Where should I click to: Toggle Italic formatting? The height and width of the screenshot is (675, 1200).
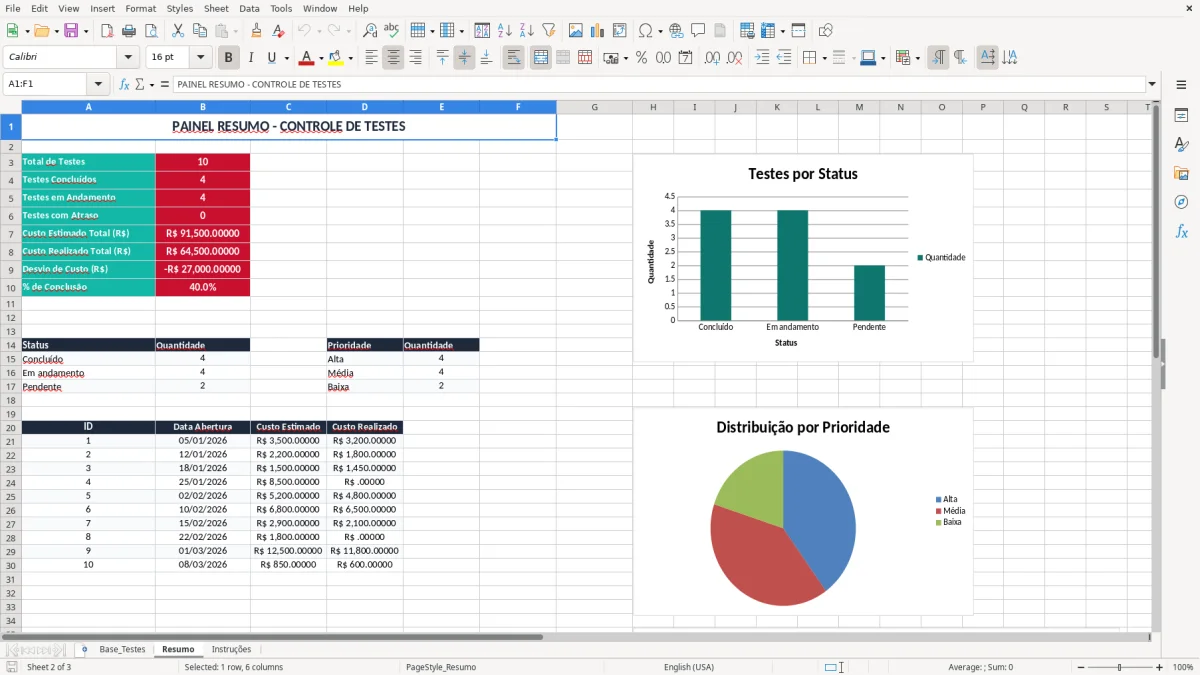point(250,58)
